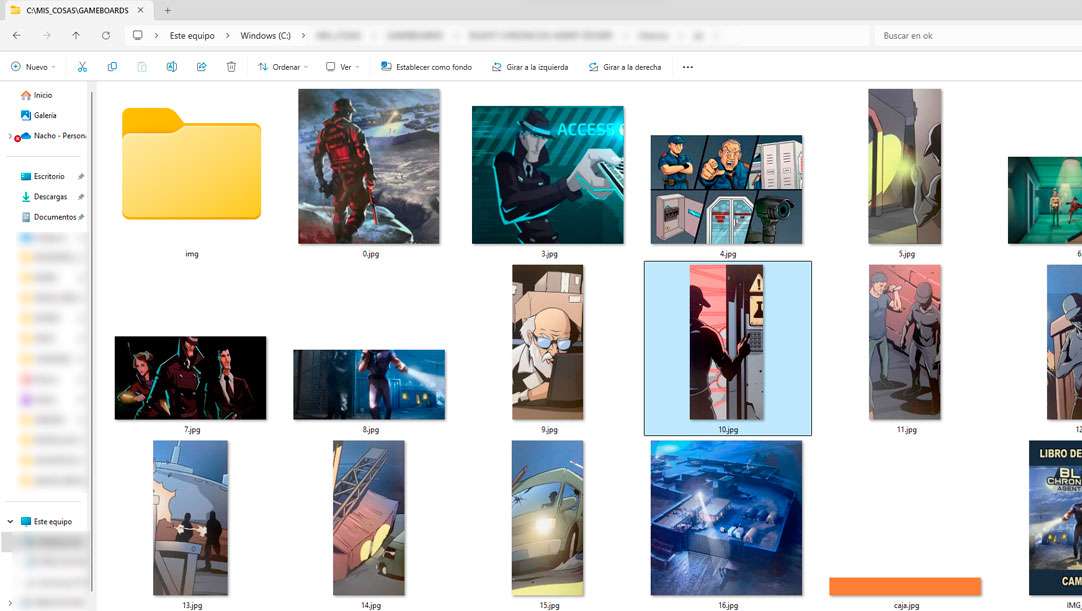1082x611 pixels.
Task: Click the 7.jpg file name label
Action: click(x=192, y=429)
